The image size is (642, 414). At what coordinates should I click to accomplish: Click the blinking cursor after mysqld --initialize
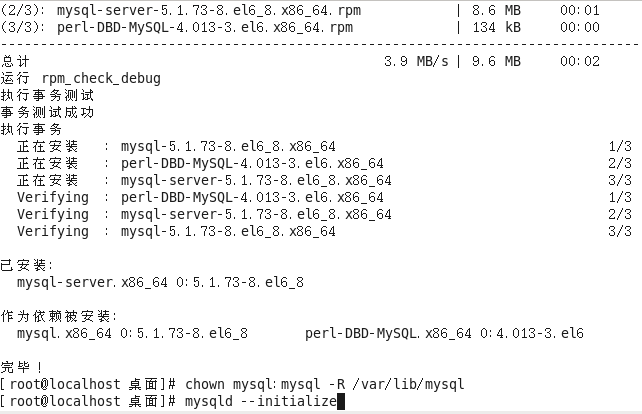point(340,401)
